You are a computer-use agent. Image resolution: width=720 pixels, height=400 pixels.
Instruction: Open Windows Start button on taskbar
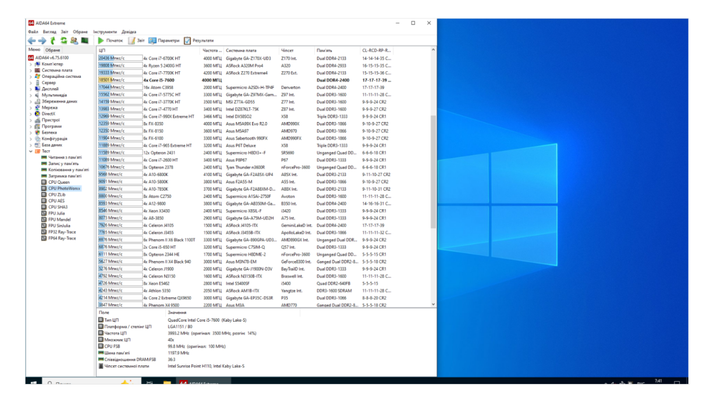(x=34, y=381)
